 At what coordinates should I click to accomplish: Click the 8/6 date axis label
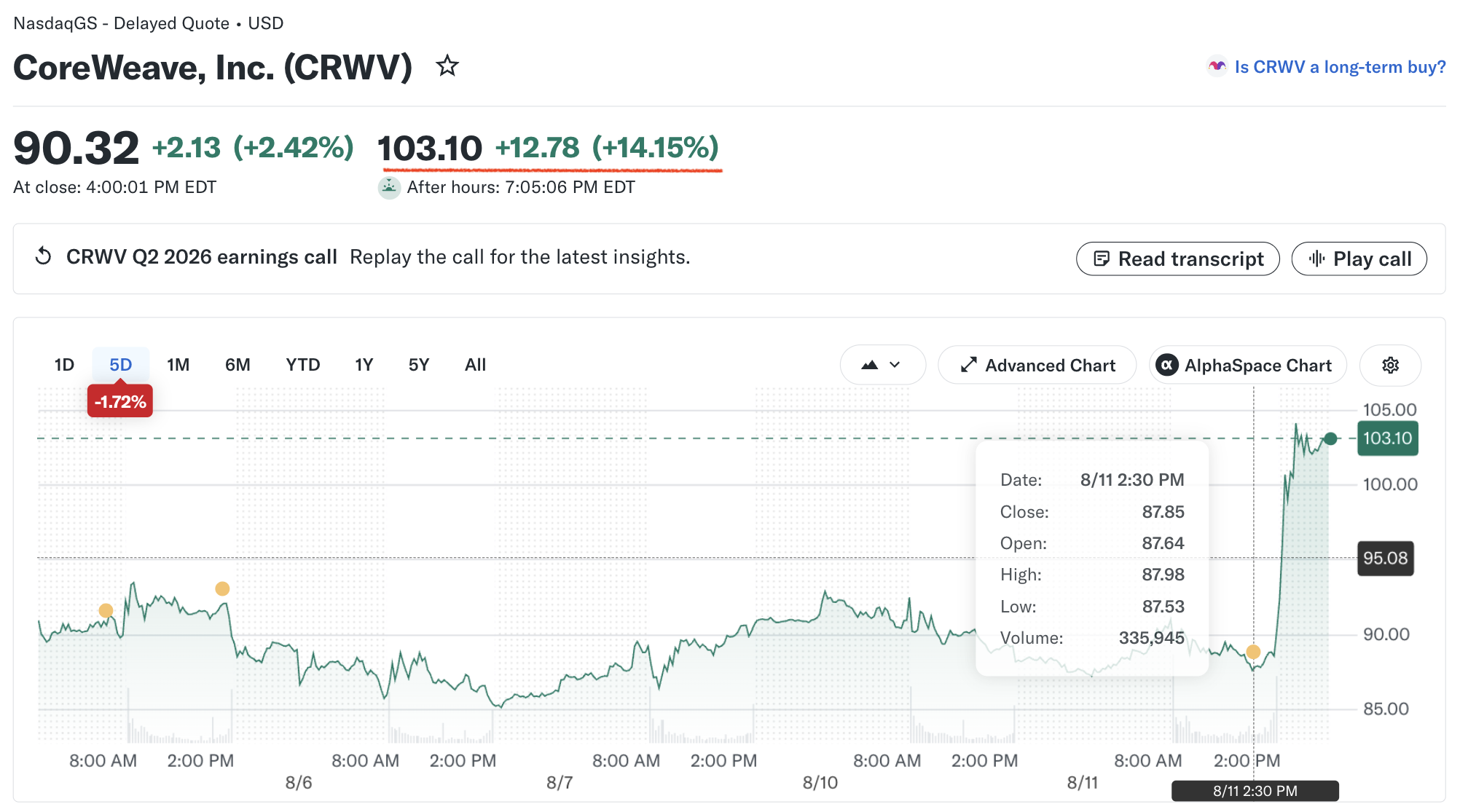(299, 783)
